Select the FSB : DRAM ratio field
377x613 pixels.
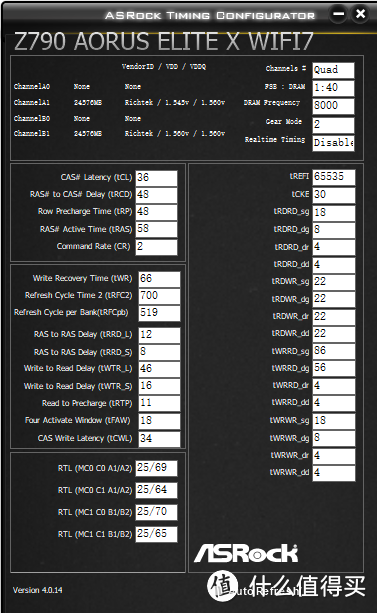point(333,88)
